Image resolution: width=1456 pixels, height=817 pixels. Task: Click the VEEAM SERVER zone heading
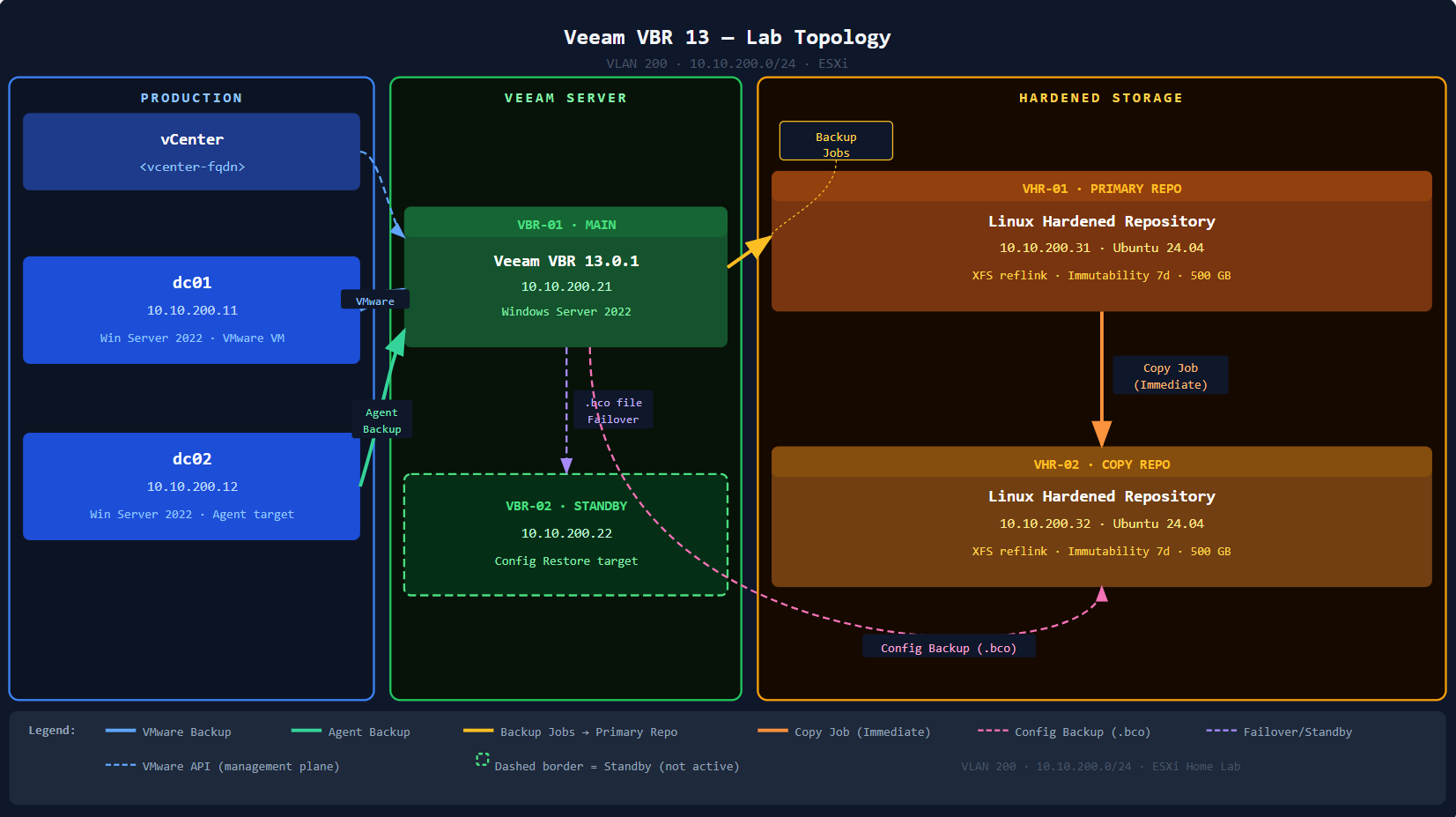[x=565, y=98]
